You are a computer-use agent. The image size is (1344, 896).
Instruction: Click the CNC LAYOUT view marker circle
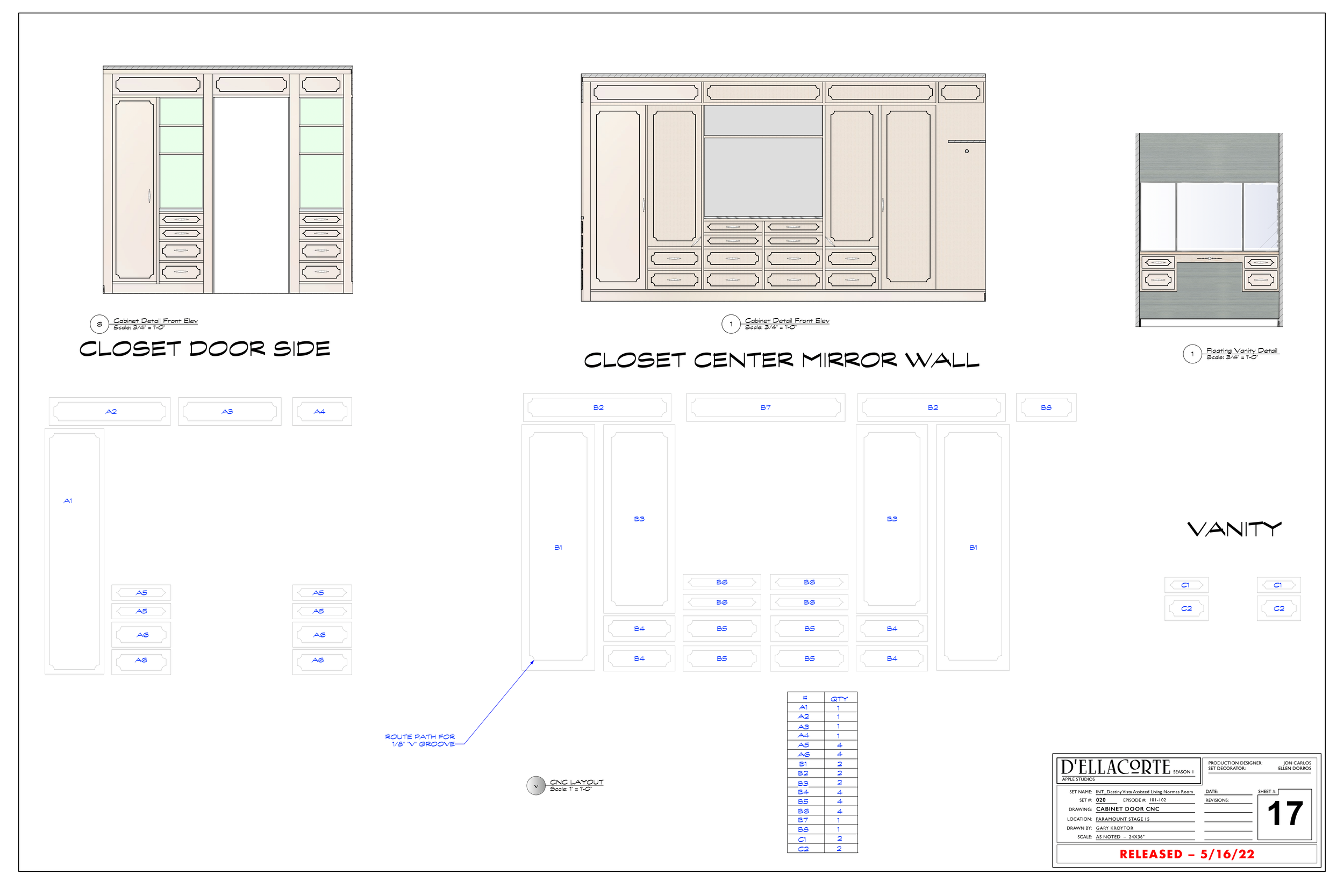(535, 786)
